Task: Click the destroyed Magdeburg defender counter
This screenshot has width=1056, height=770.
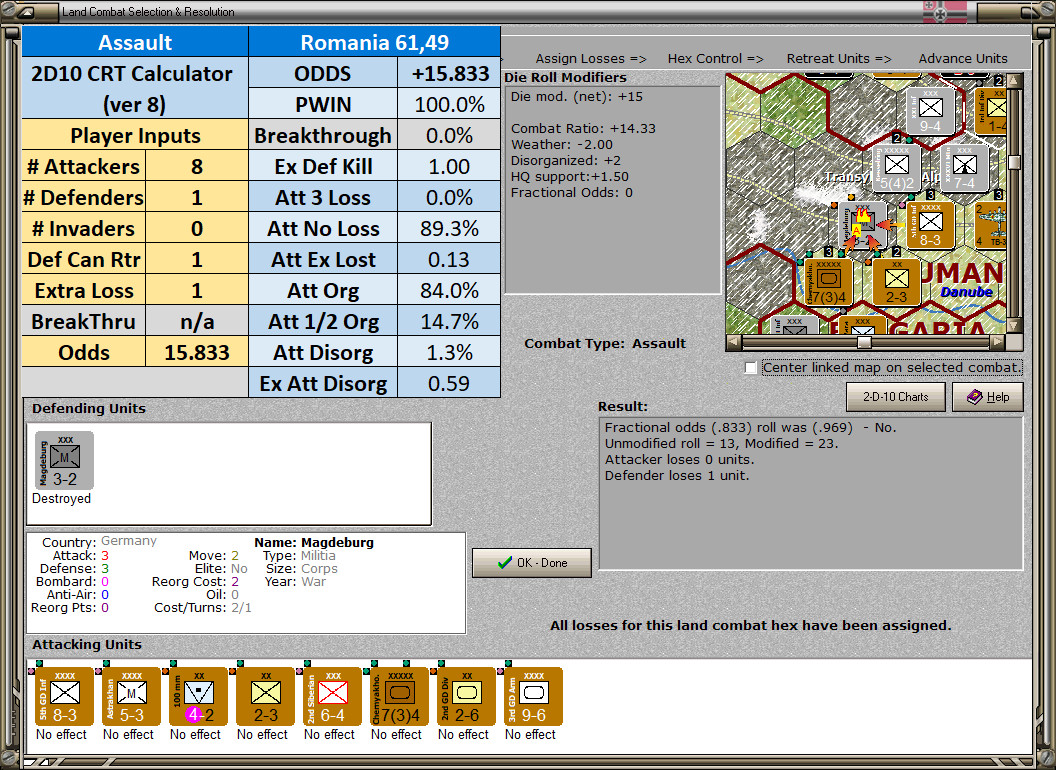Action: pyautogui.click(x=62, y=459)
